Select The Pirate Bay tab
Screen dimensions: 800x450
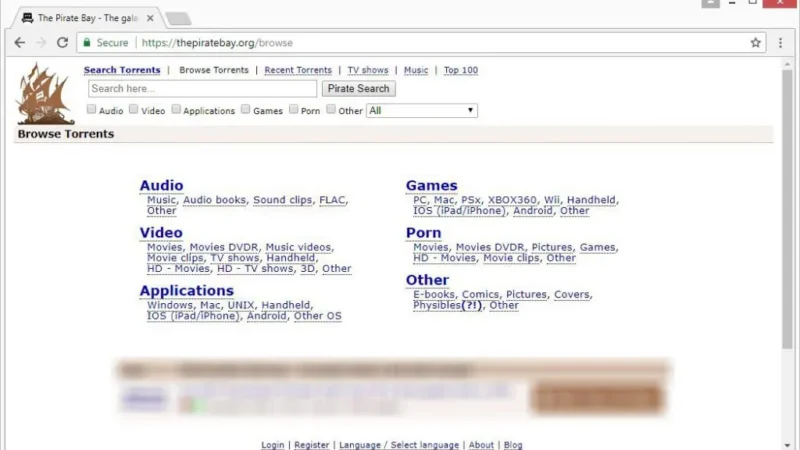tap(88, 18)
